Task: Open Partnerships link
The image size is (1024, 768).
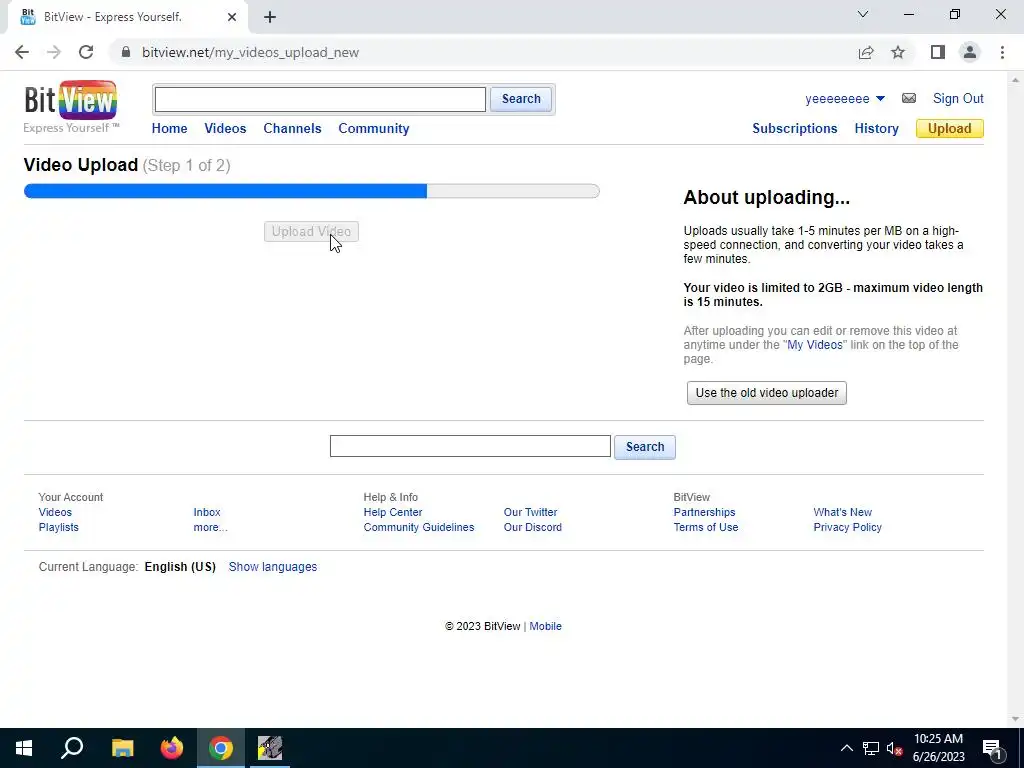Action: tap(704, 512)
